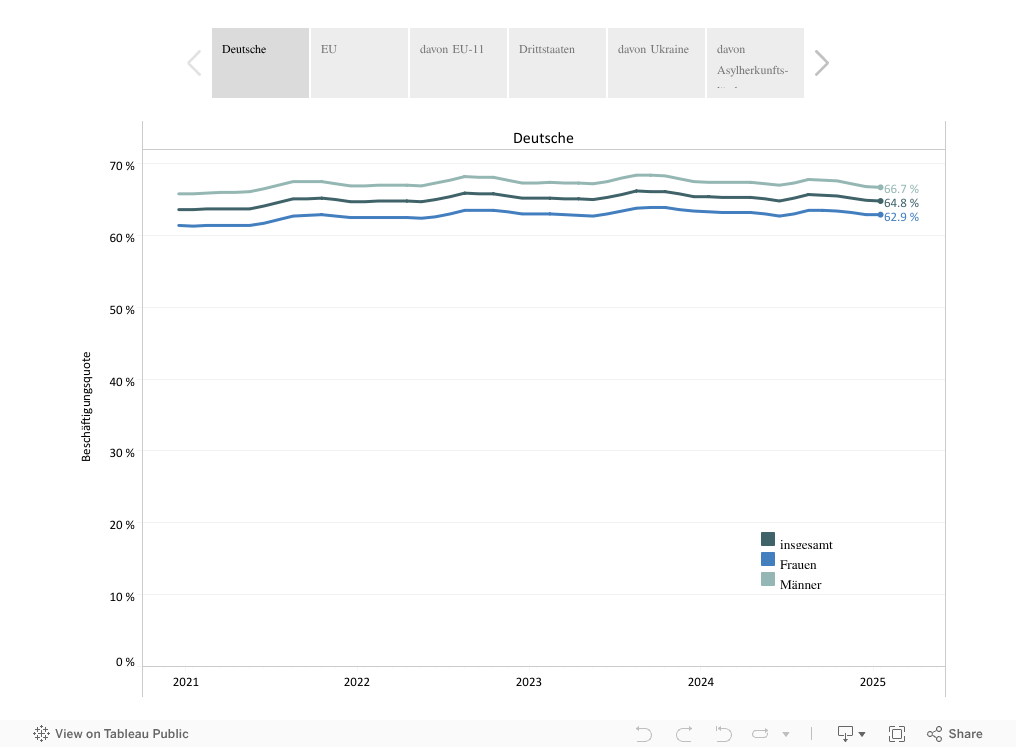The image size is (1016, 747).
Task: Click the Redo icon in the toolbar
Action: 684,734
